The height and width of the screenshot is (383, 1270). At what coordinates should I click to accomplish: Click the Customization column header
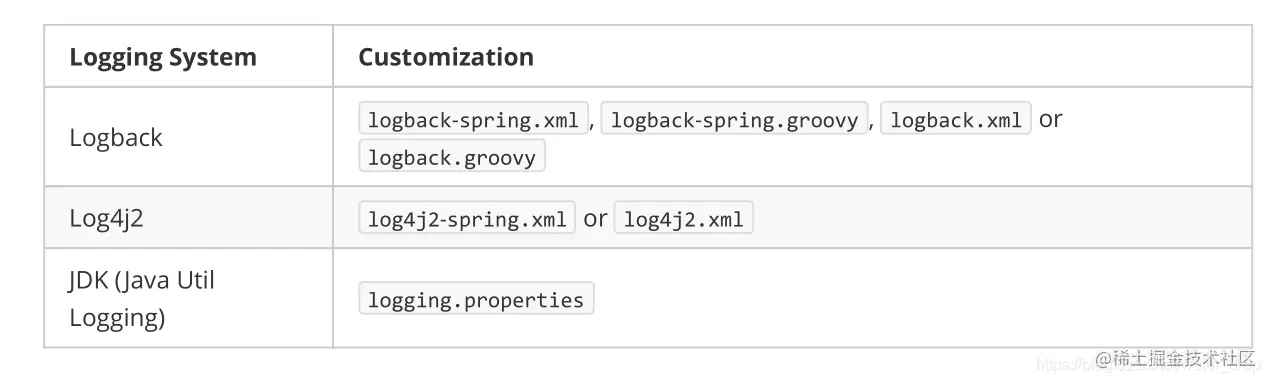tap(446, 57)
